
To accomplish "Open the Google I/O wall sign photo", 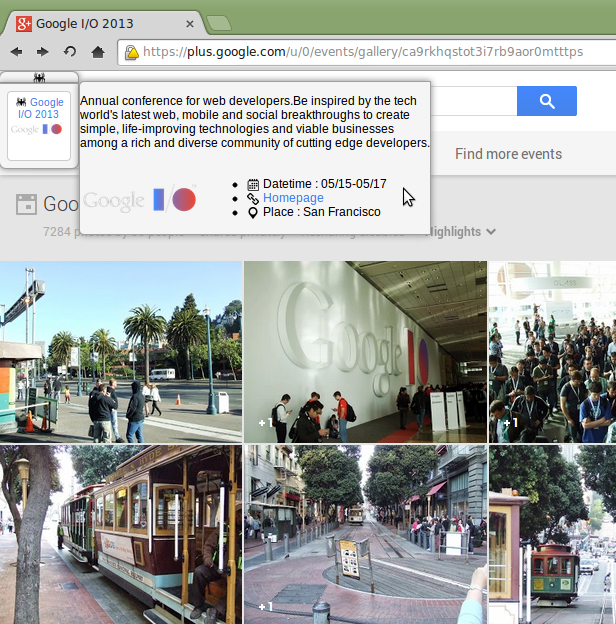I will point(365,352).
